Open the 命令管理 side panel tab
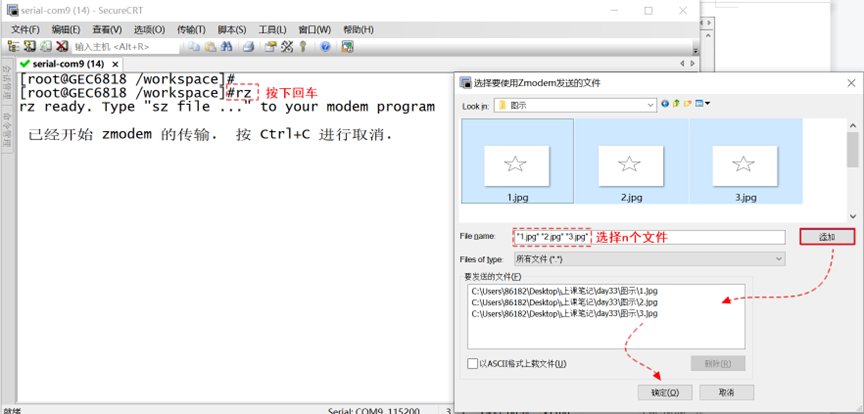Viewport: 864px width, 414px height. pyautogui.click(x=7, y=128)
